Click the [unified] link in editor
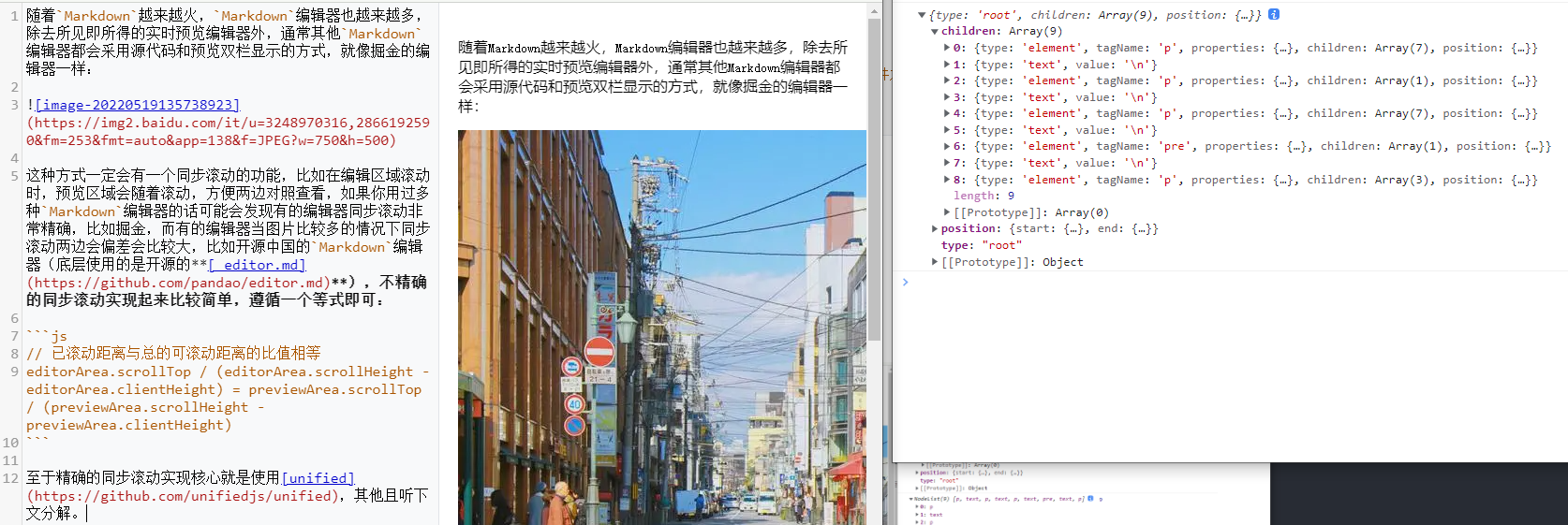 (318, 478)
